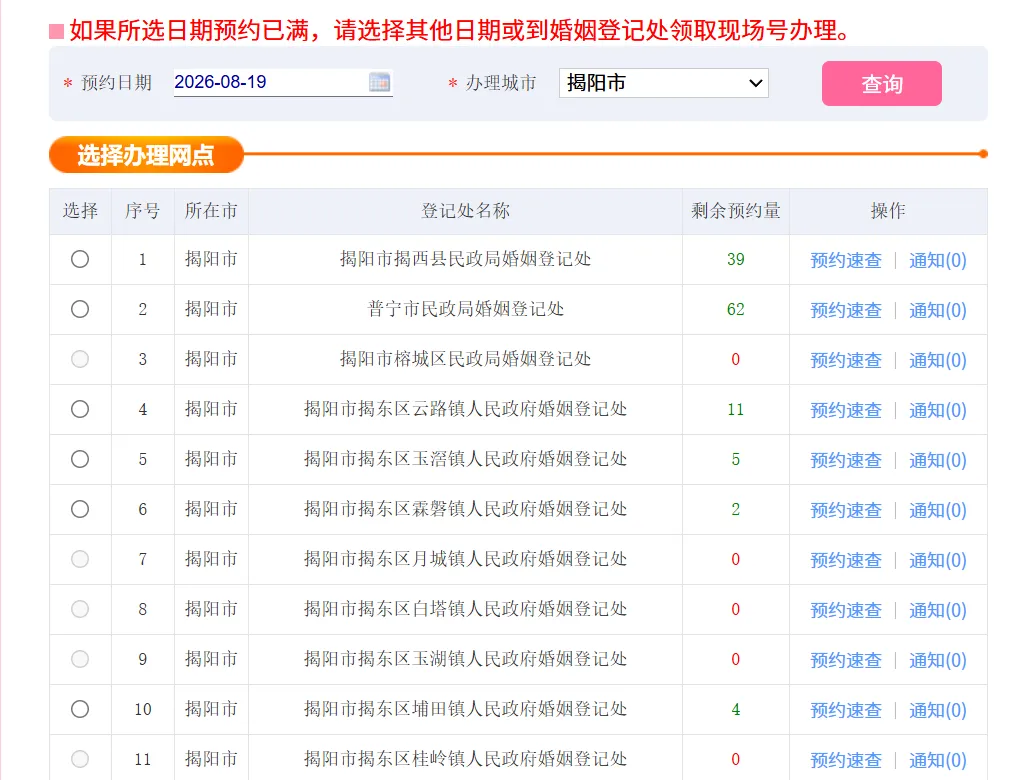Screen dimensions: 1020x780
Task: Click the 办理城市 label
Action: tap(501, 83)
